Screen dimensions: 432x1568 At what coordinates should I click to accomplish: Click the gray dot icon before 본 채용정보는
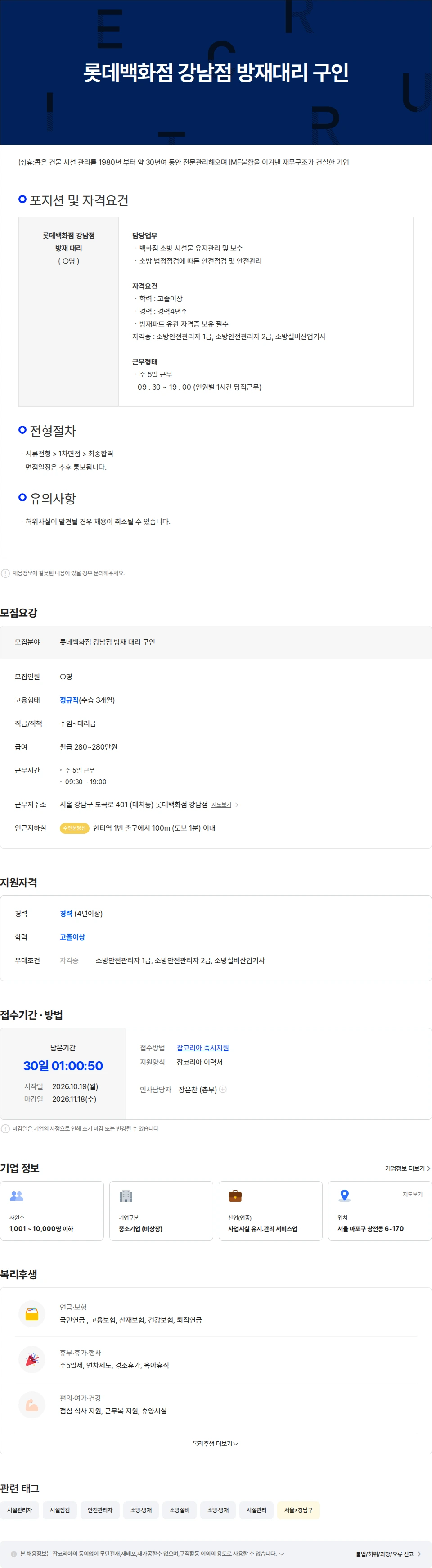tap(14, 1554)
